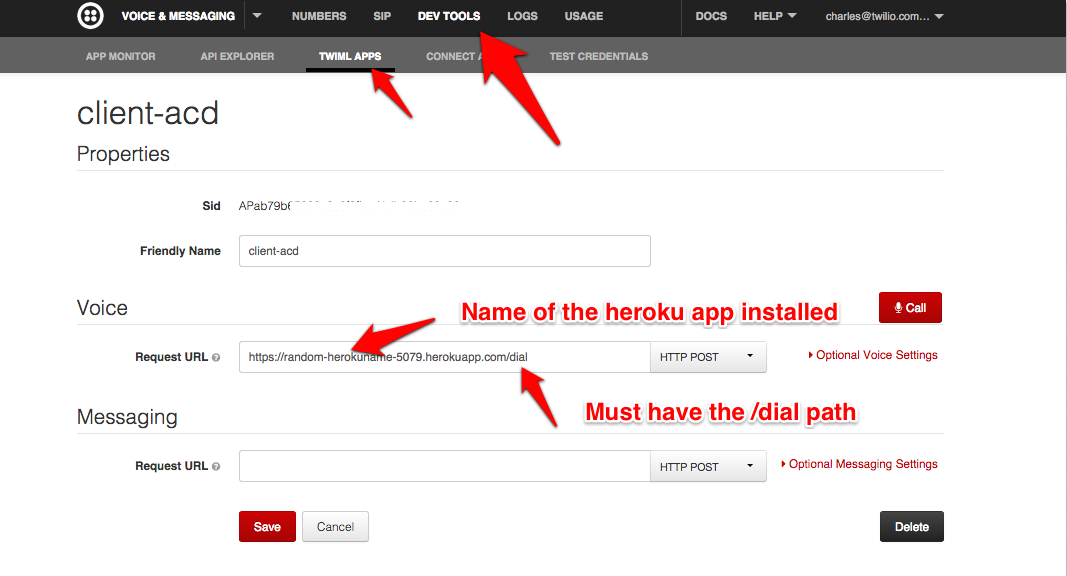Switch to the App Monitor tab
1067x576 pixels.
tap(120, 56)
